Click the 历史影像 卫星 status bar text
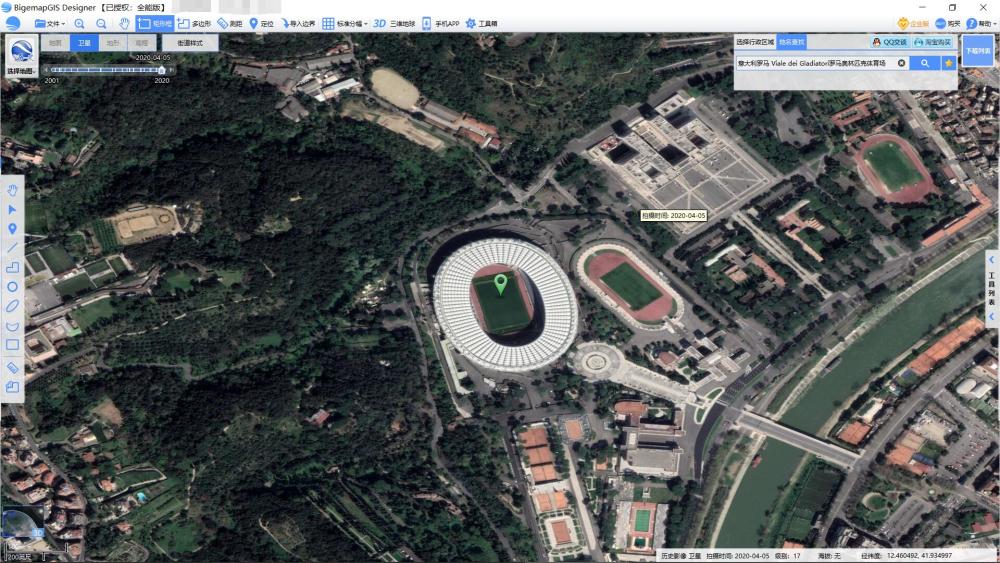 click(x=680, y=556)
